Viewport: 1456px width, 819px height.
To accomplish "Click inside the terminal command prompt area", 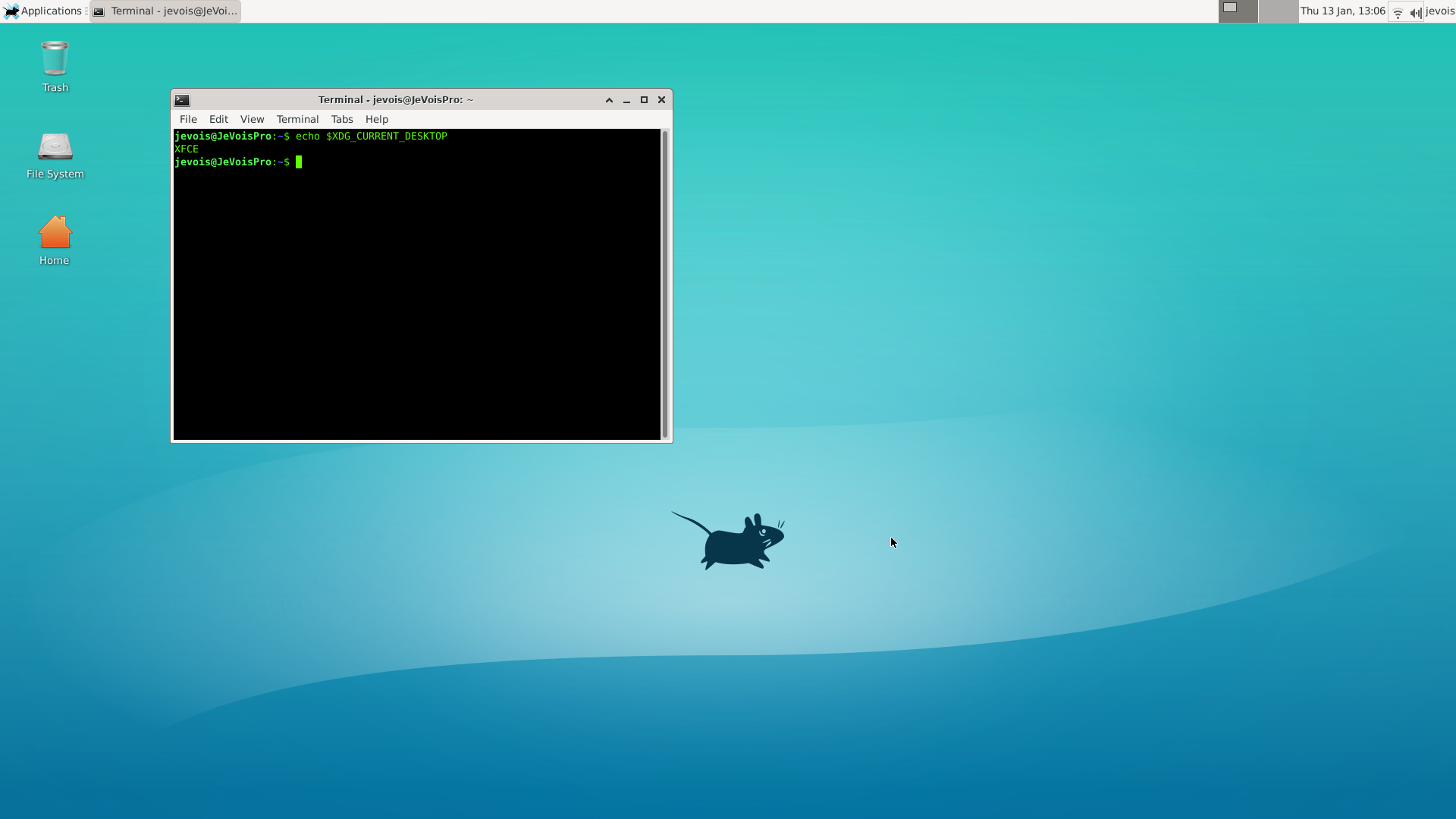I will pyautogui.click(x=417, y=288).
